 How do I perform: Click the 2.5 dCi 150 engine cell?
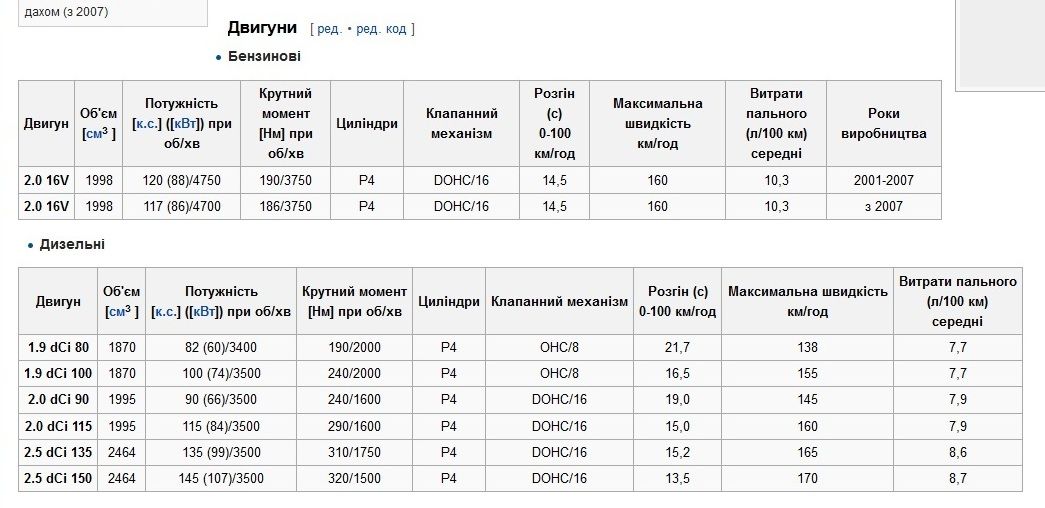[58, 479]
